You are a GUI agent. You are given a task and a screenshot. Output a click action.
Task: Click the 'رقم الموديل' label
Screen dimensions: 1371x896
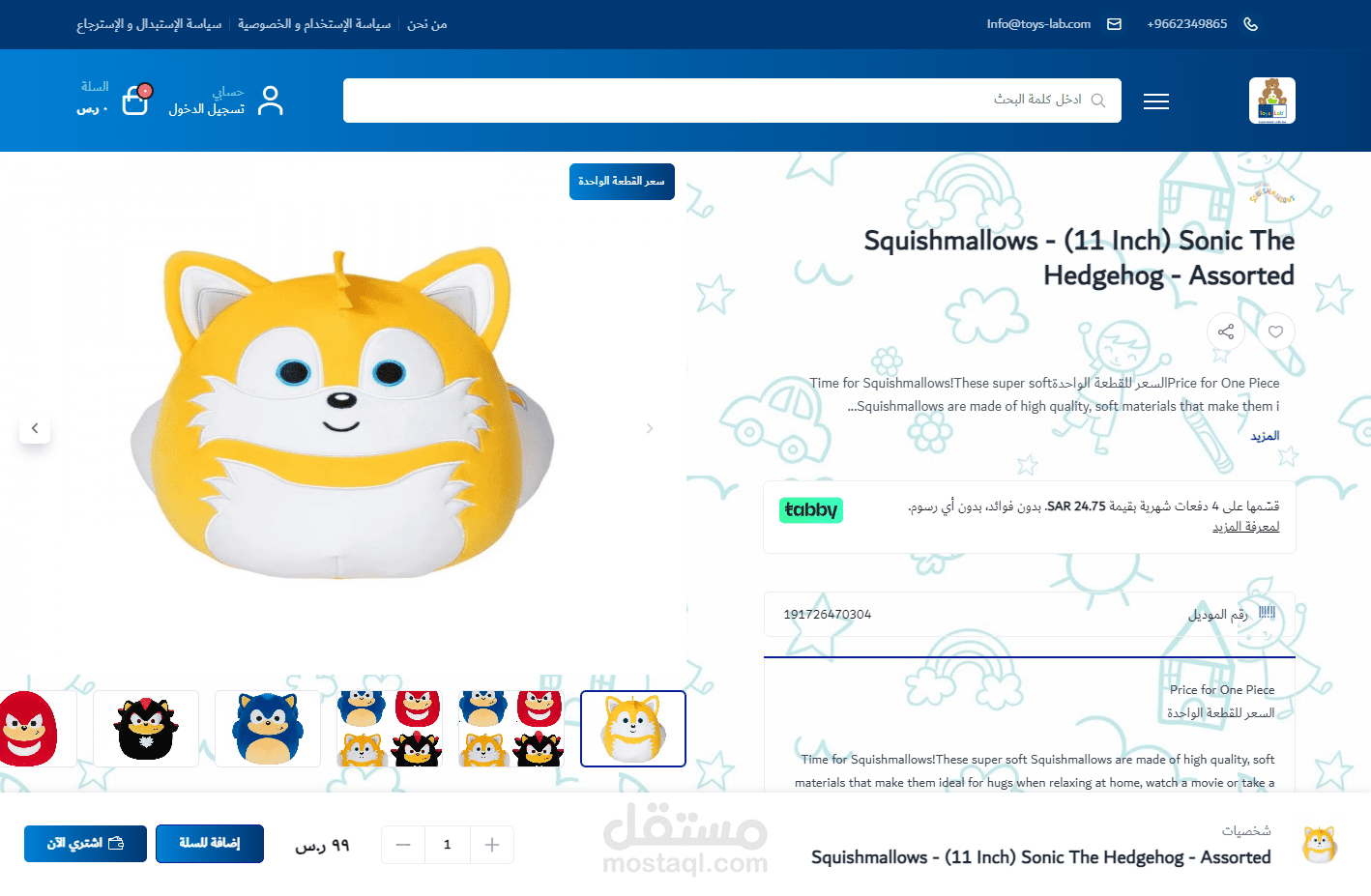(x=1218, y=614)
